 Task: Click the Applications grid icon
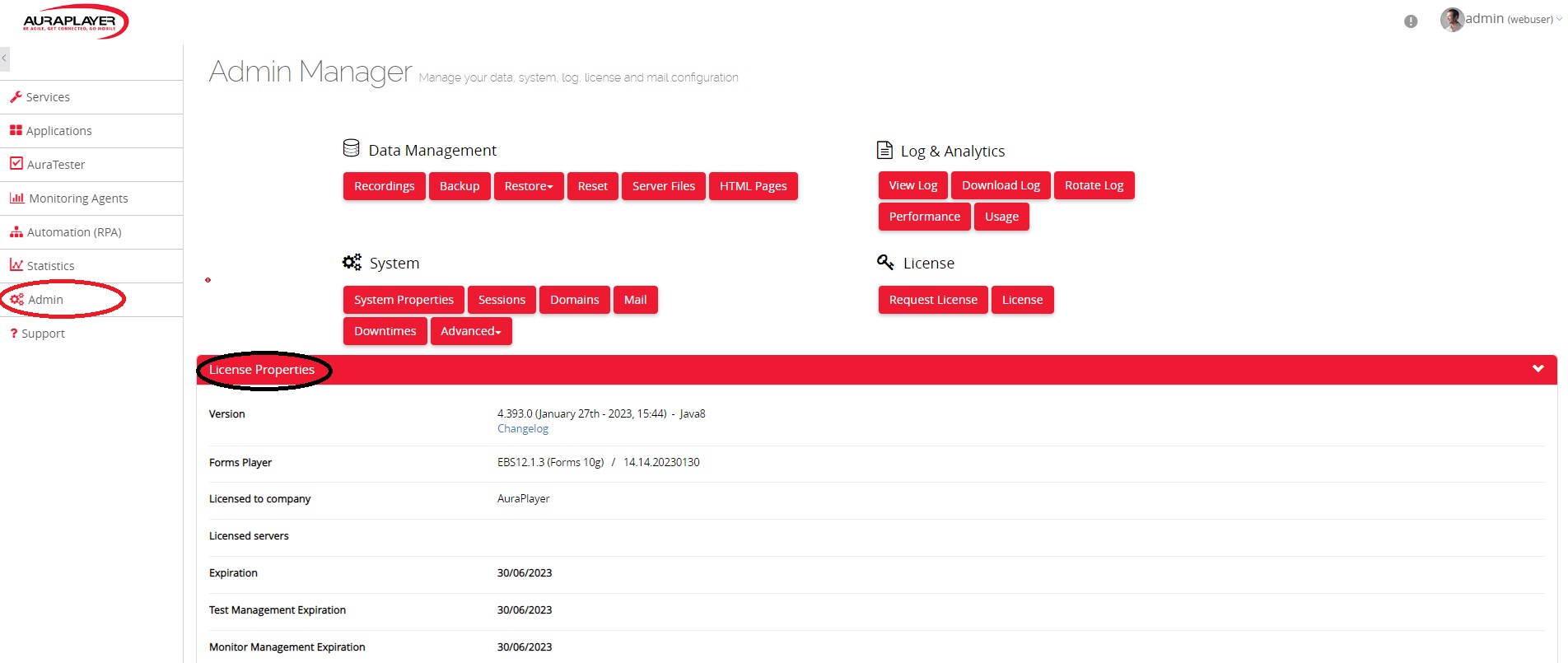[x=16, y=130]
